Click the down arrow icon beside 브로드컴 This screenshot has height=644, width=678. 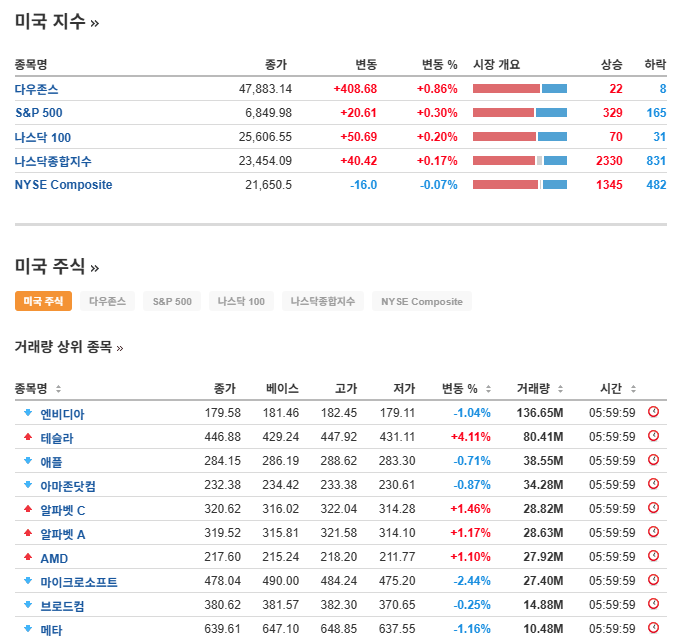click(x=28, y=605)
